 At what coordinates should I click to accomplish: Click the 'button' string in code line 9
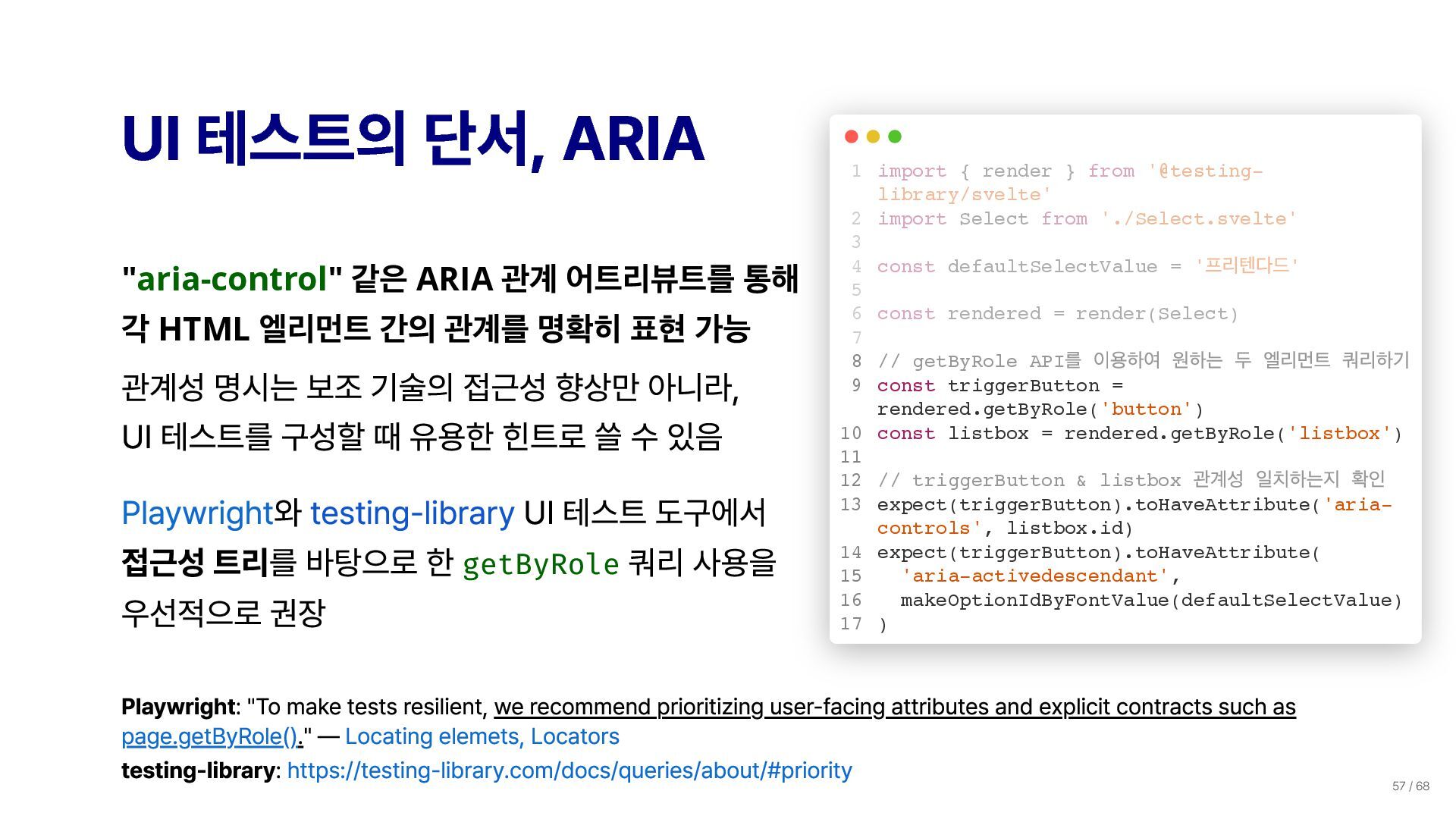[x=1147, y=409]
